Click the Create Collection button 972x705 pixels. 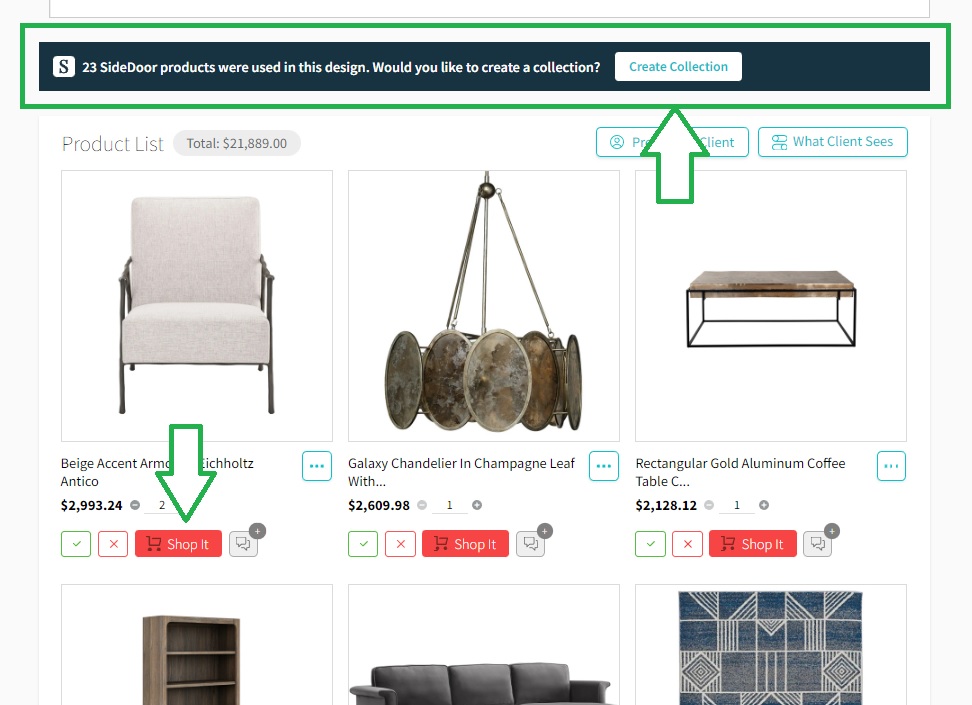click(678, 66)
